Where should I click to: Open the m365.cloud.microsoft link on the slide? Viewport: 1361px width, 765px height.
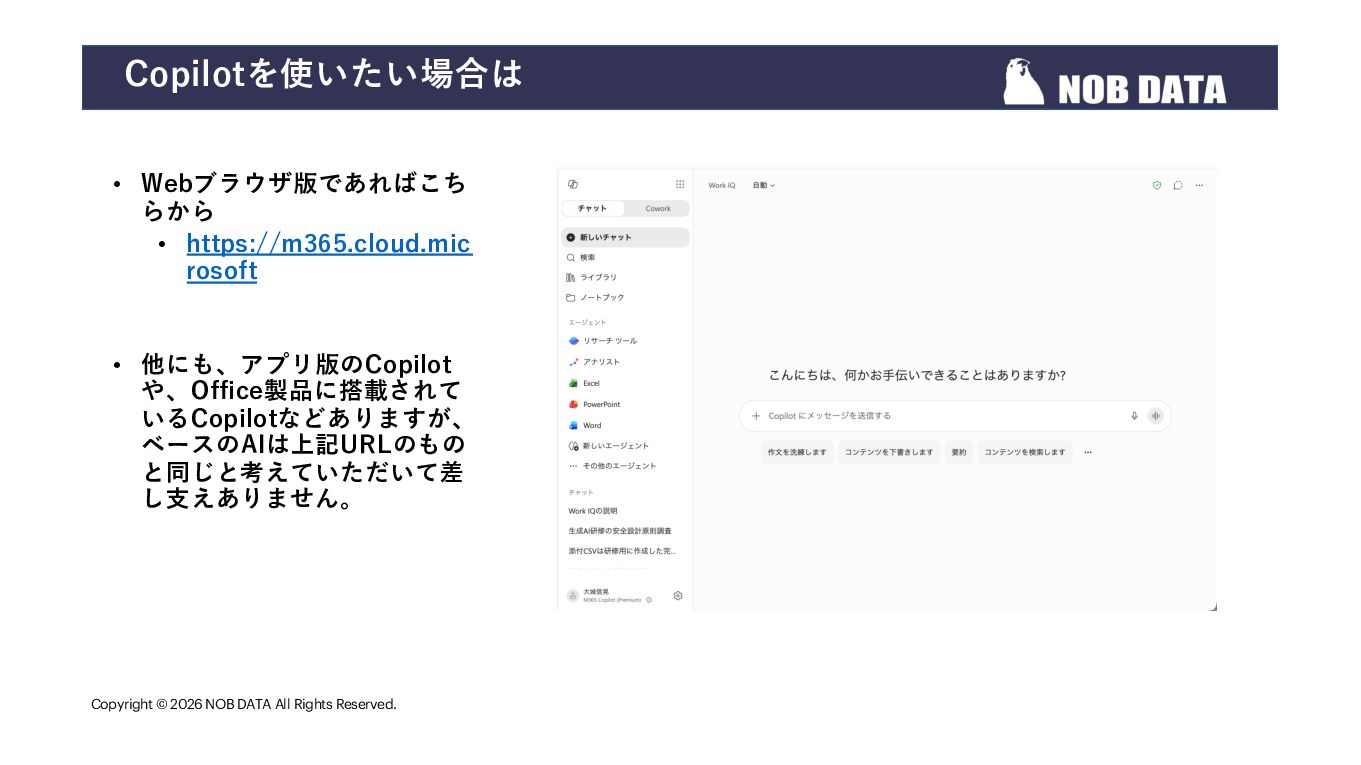(329, 257)
